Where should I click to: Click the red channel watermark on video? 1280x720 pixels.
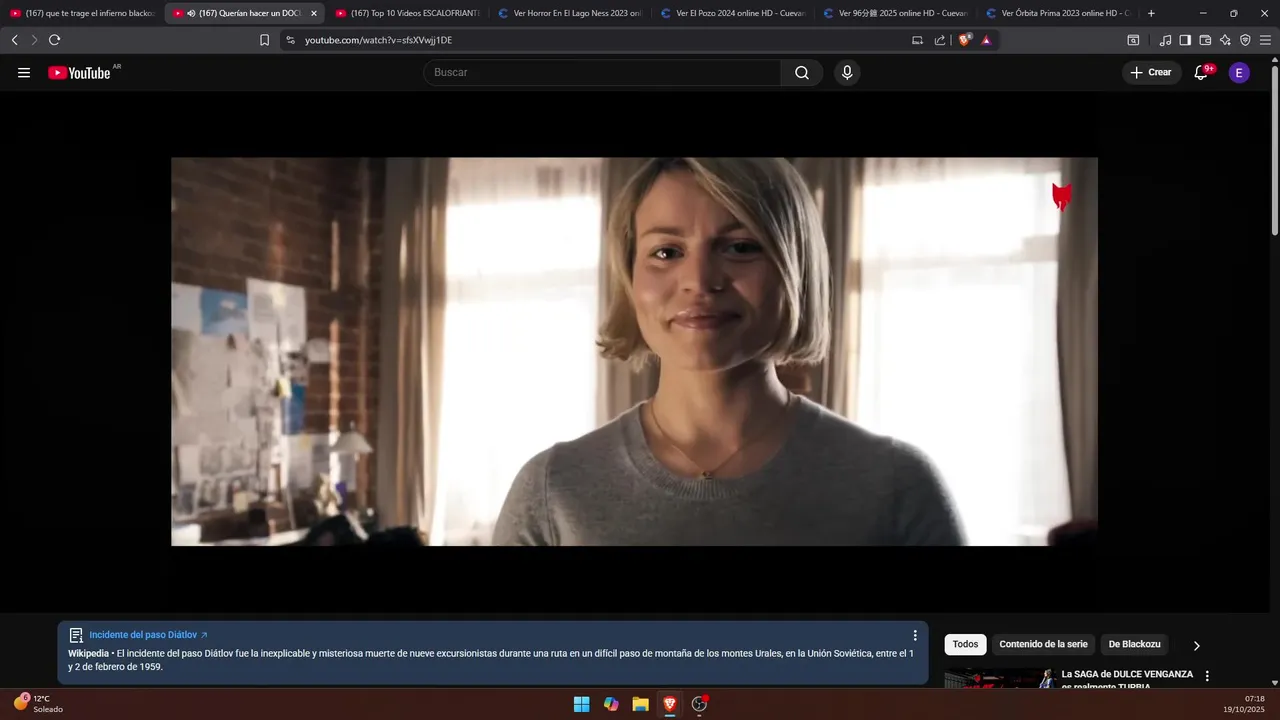[x=1062, y=197]
